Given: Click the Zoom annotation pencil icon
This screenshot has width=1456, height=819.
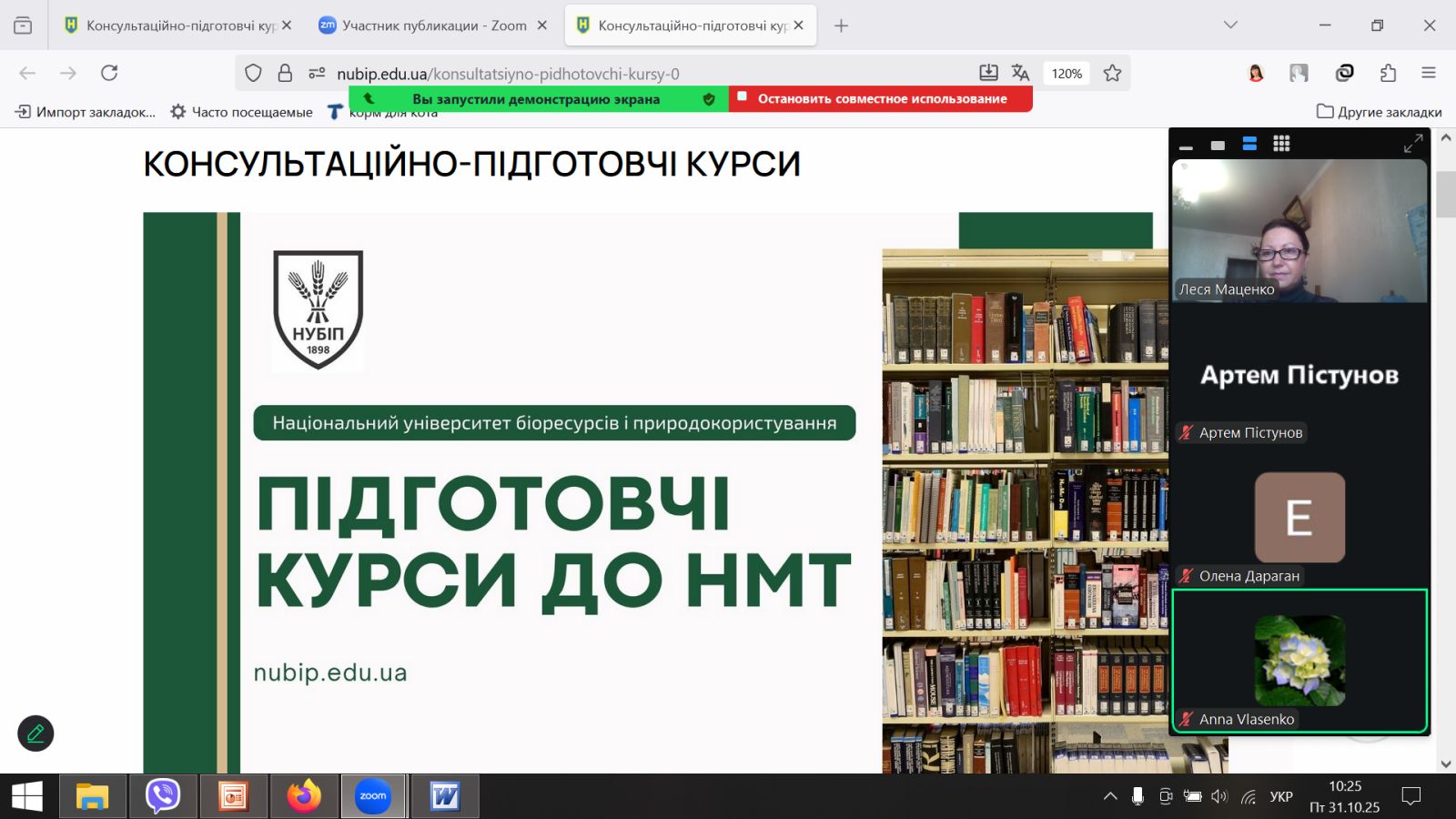Looking at the screenshot, I should click(x=35, y=733).
